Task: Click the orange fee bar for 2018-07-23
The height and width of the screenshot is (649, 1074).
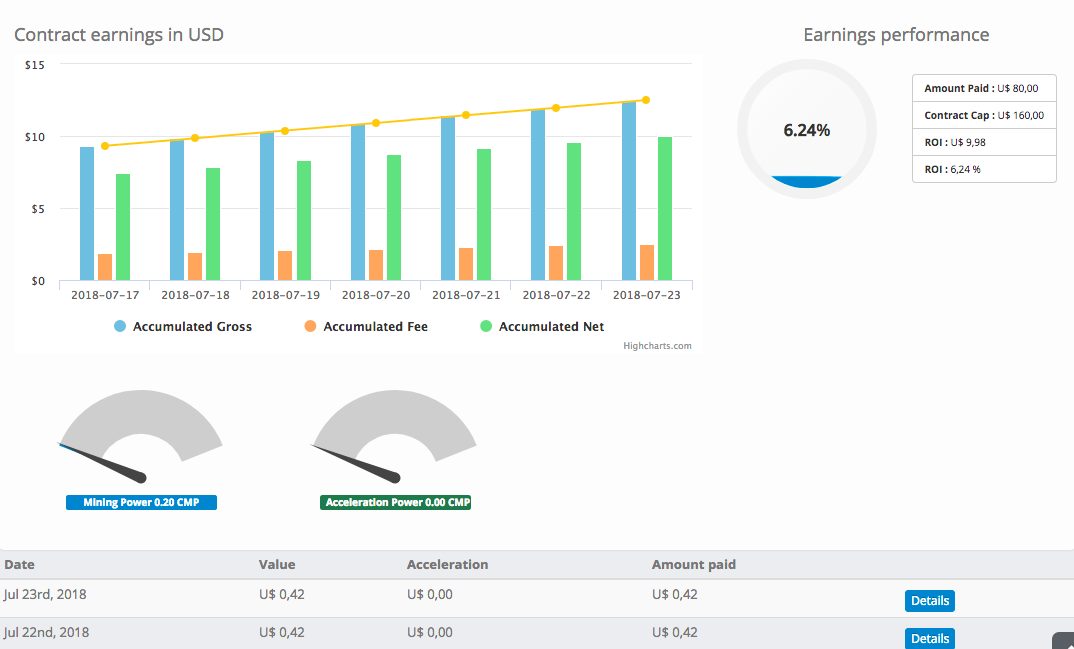Action: (x=647, y=262)
